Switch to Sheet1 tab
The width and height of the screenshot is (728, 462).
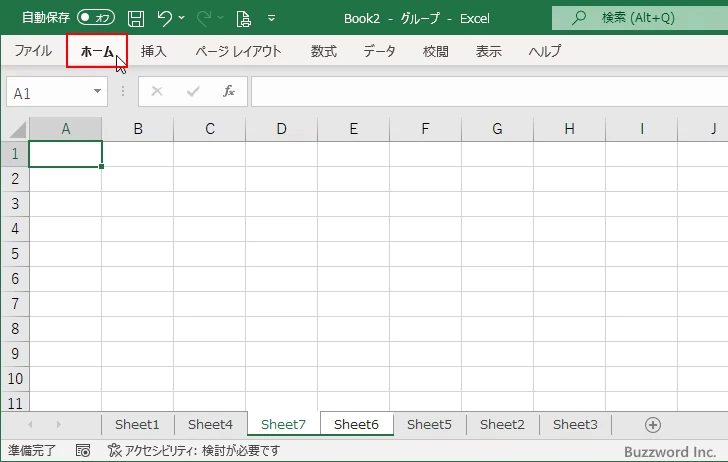(137, 424)
